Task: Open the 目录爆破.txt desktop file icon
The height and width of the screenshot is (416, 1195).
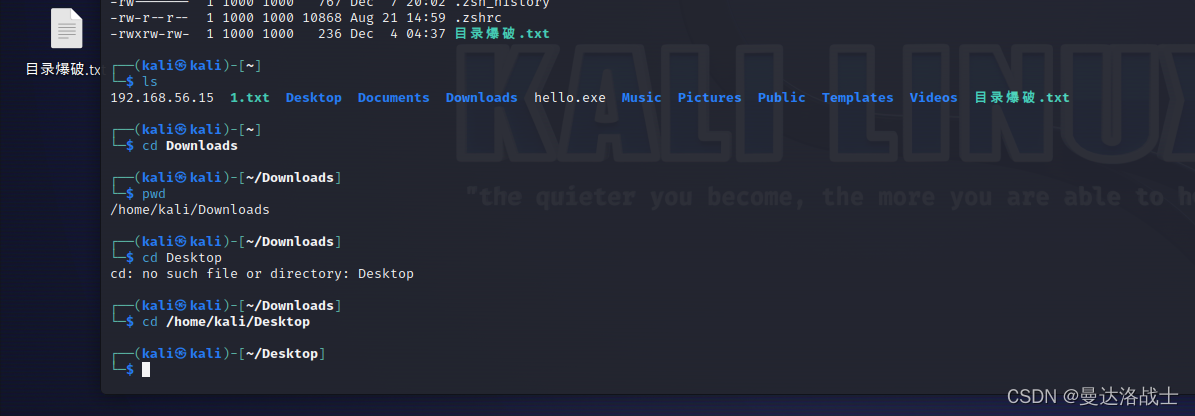Action: coord(66,29)
